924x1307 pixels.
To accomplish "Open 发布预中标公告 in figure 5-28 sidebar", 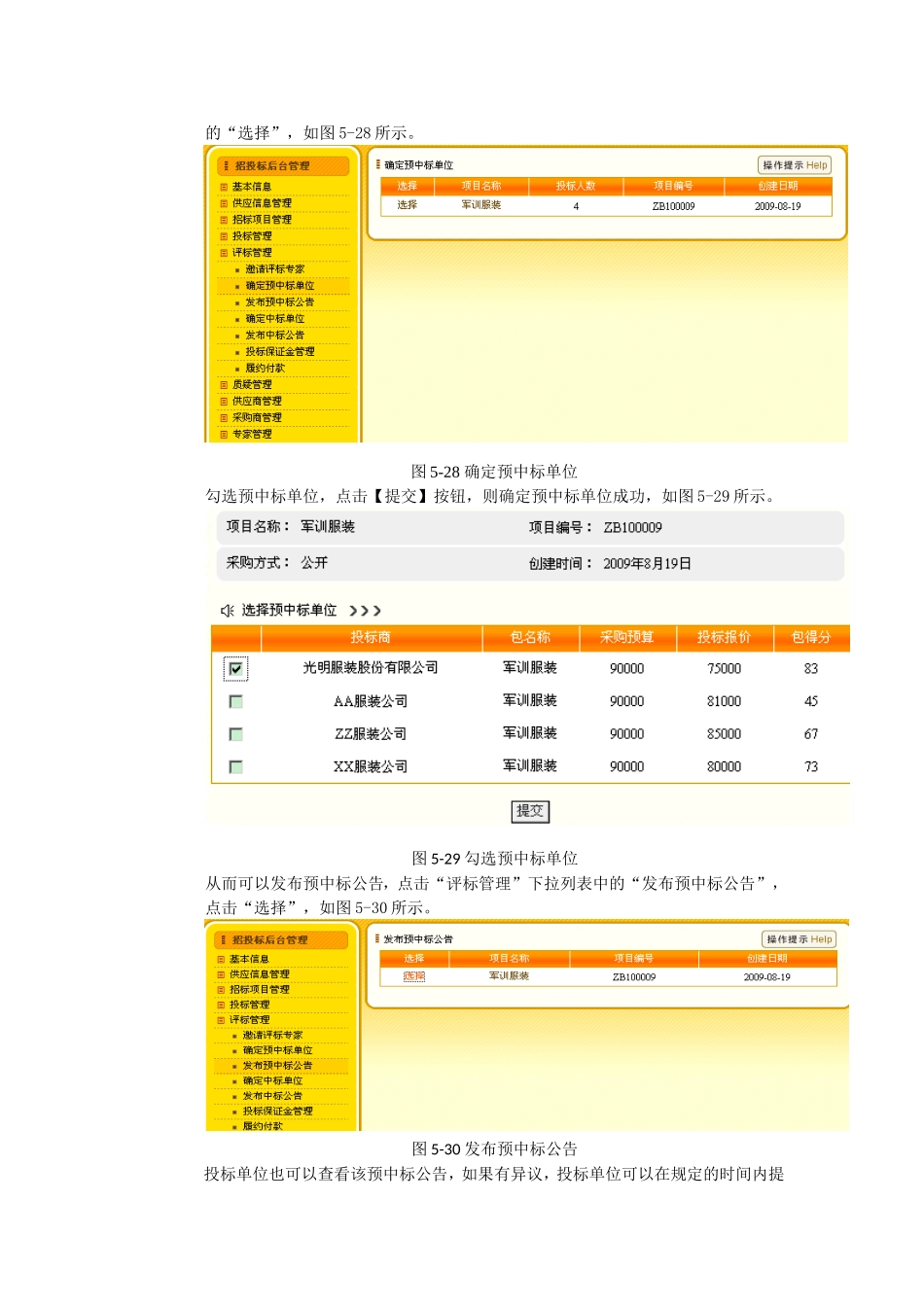I will tap(279, 302).
